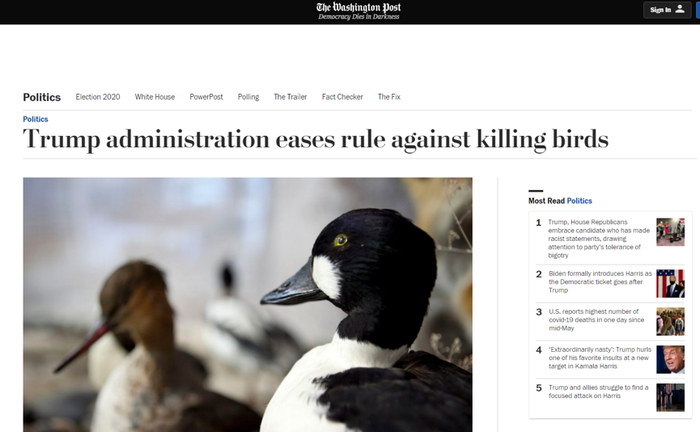Go to the White House tab
Screen dimensions: 700x432
(x=155, y=97)
